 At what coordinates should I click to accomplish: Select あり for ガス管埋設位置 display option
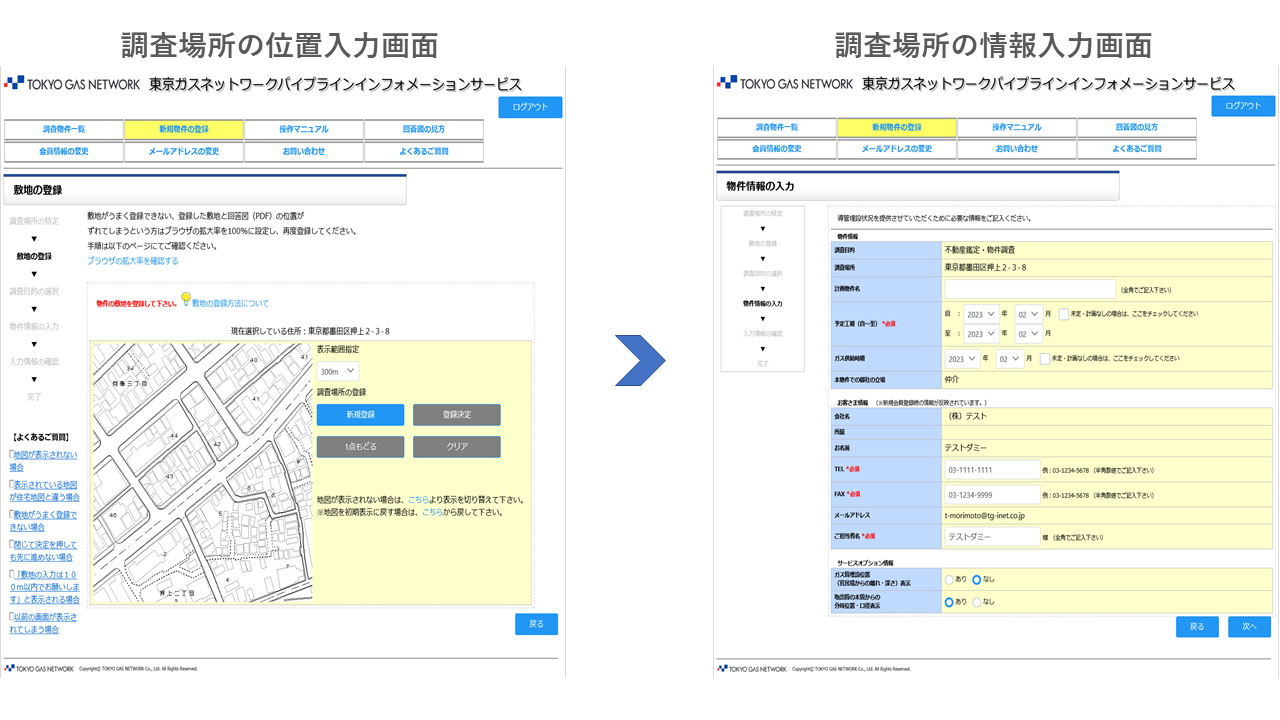(x=949, y=579)
